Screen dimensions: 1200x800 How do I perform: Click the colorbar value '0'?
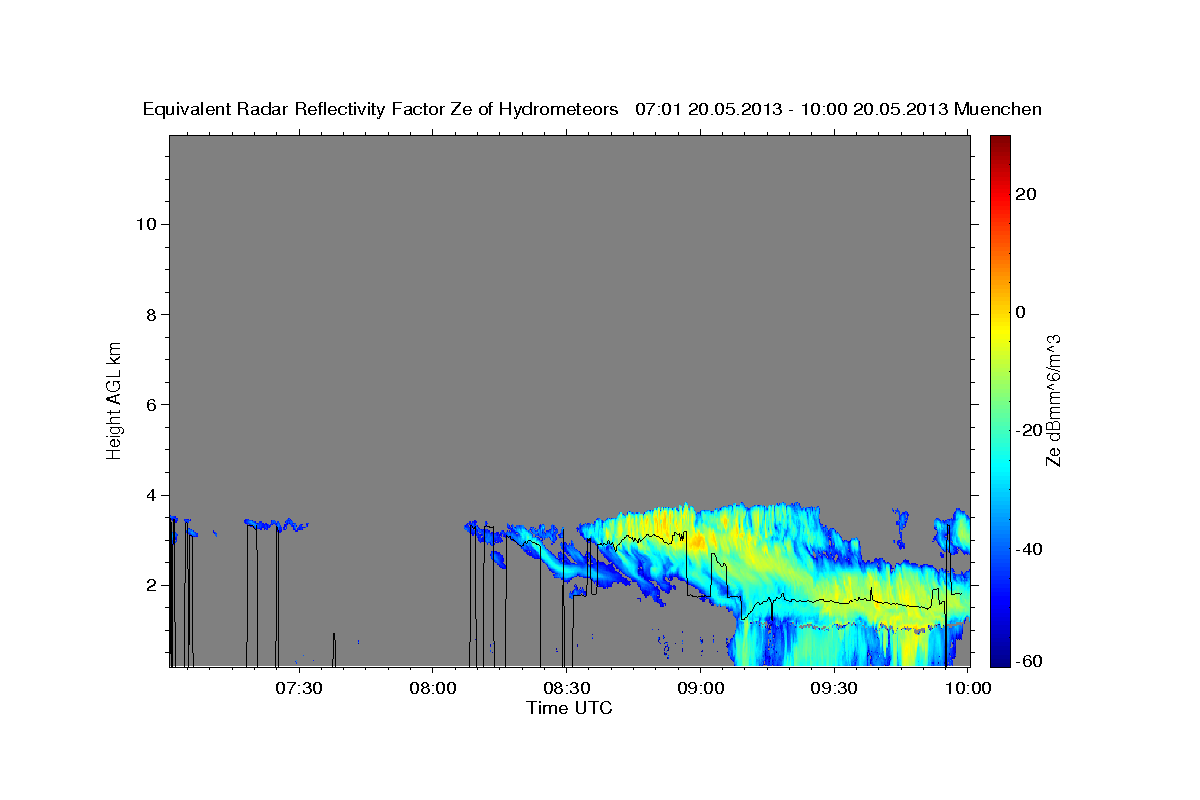[1020, 312]
